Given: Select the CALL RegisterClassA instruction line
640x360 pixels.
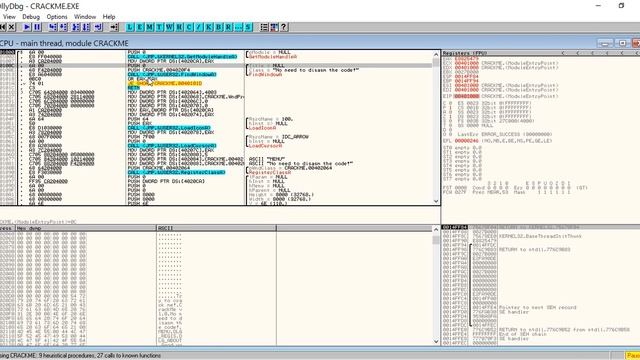Looking at the screenshot, I should pyautogui.click(x=176, y=172).
